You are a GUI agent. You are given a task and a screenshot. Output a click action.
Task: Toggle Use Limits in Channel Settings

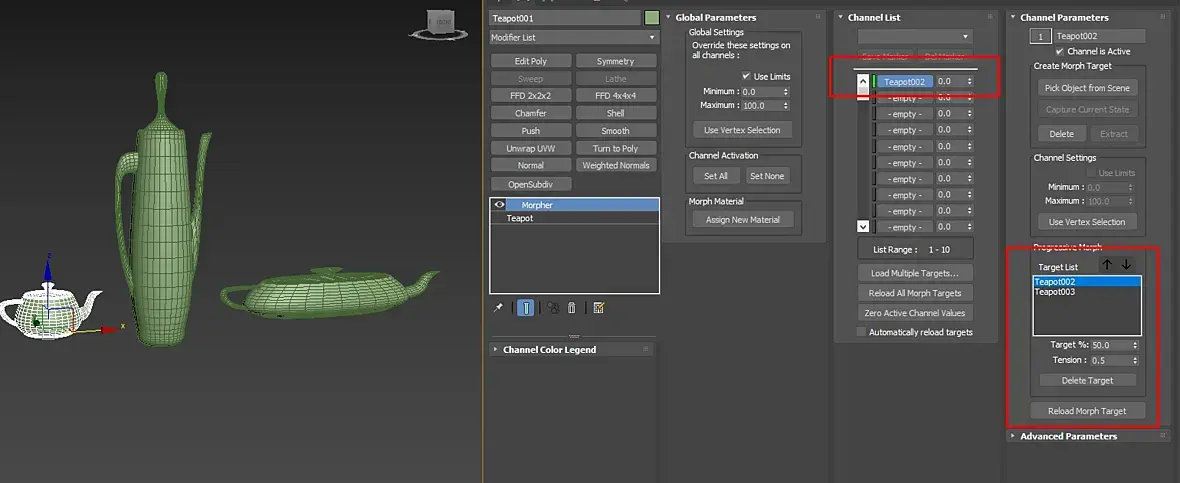[1091, 173]
